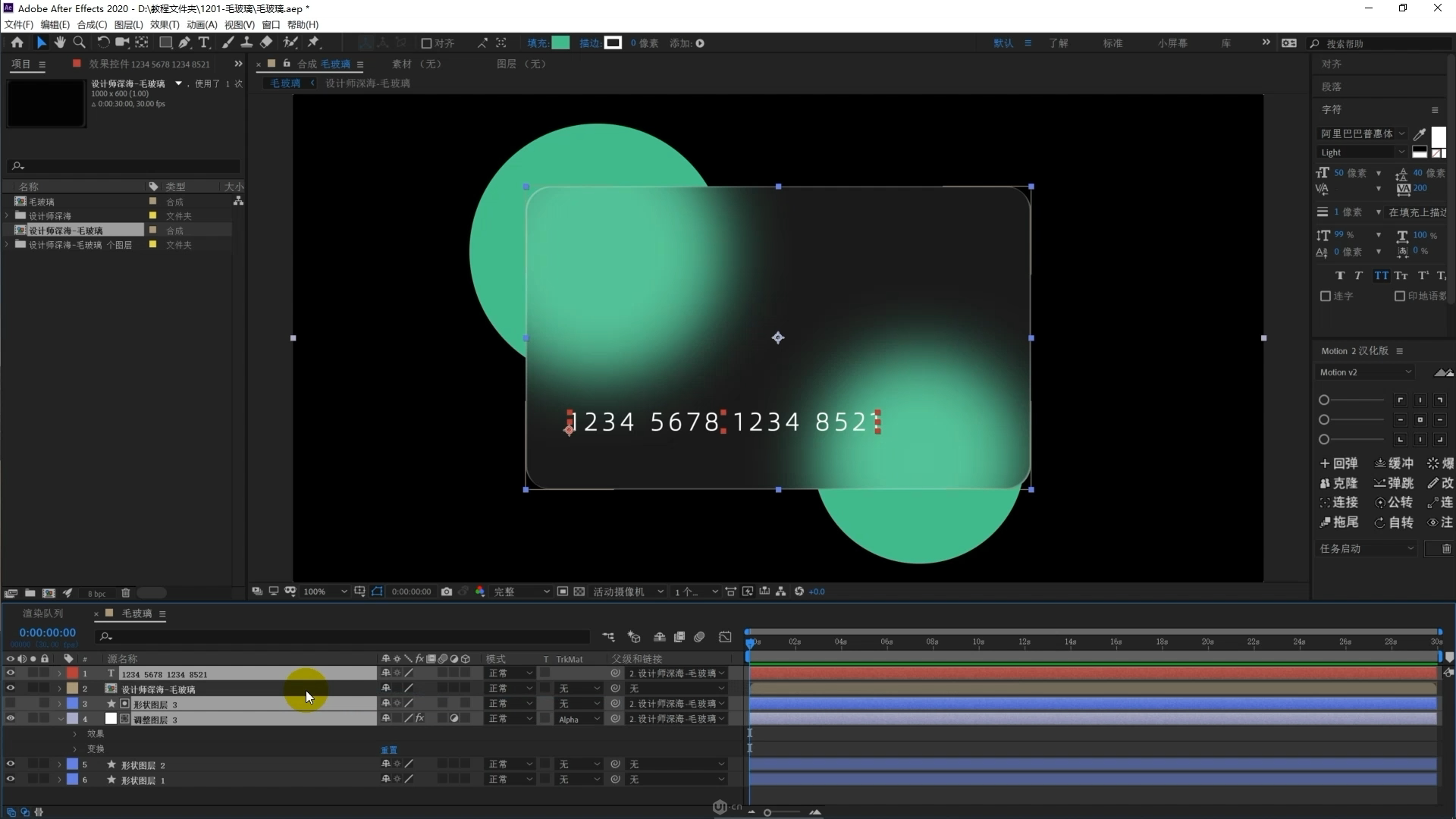Click the Stroke color toggle
The width and height of the screenshot is (1456, 819).
[x=613, y=43]
